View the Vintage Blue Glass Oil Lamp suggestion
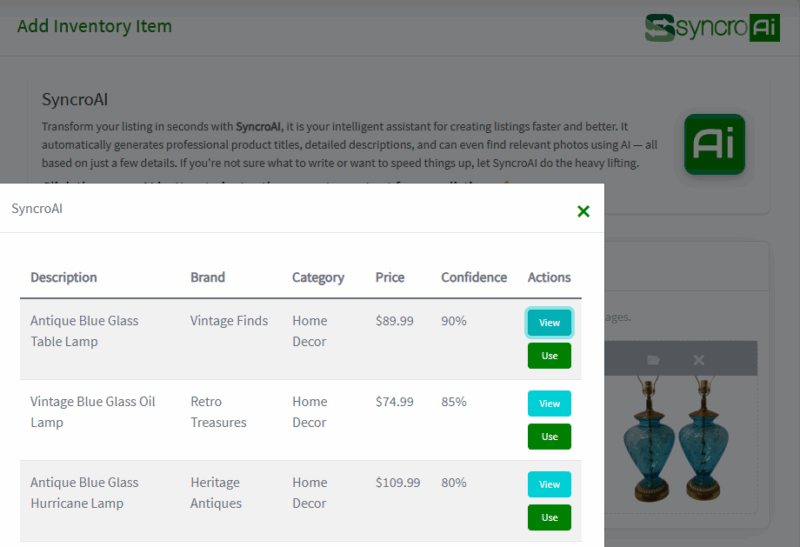Image resolution: width=800 pixels, height=547 pixels. coord(549,403)
